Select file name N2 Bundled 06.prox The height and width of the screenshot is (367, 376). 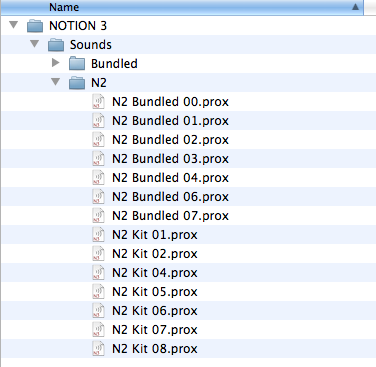171,197
